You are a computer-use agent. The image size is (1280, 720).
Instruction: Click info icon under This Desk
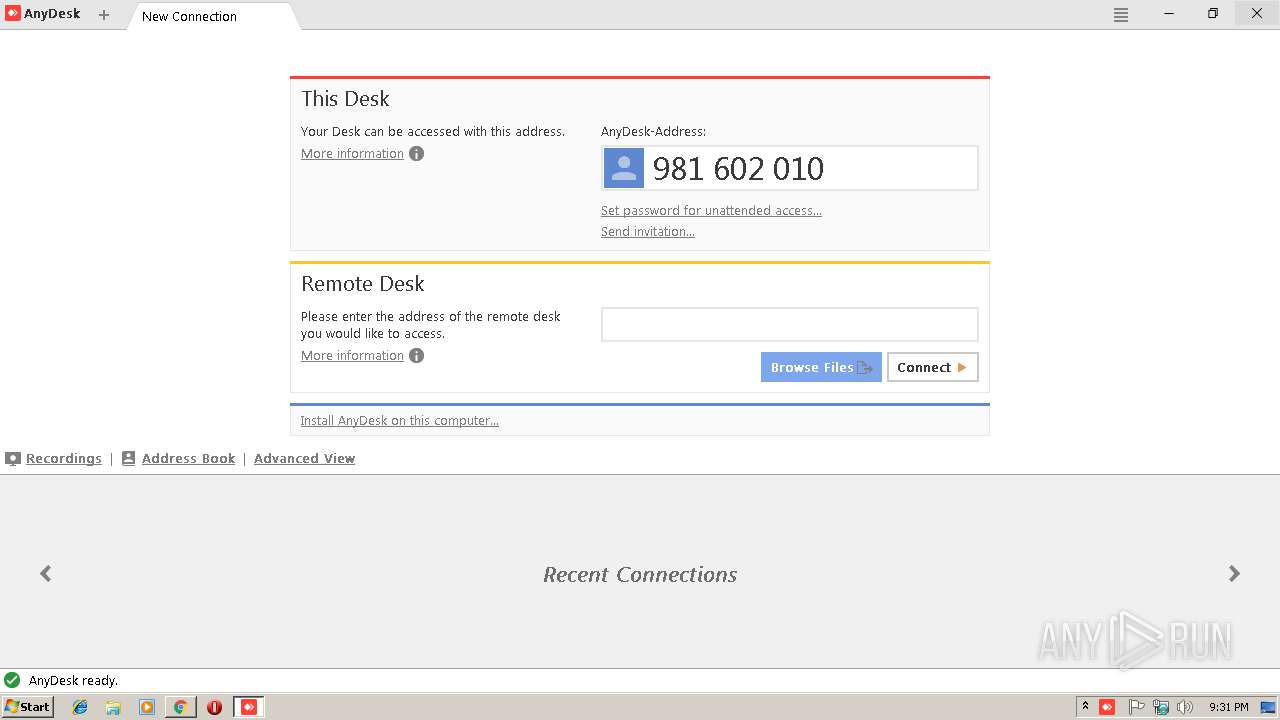(x=417, y=153)
